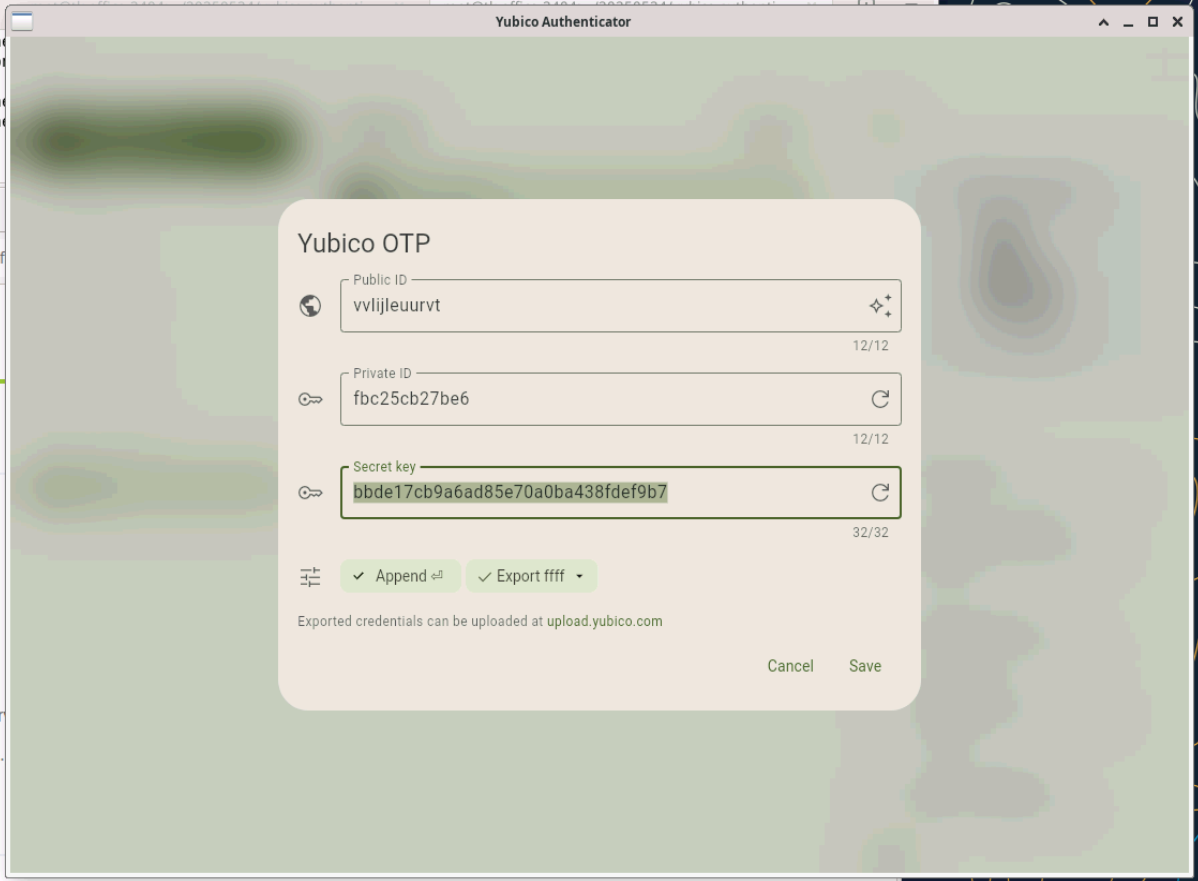The height and width of the screenshot is (881, 1198).
Task: Generate a random Private ID
Action: coord(880,399)
